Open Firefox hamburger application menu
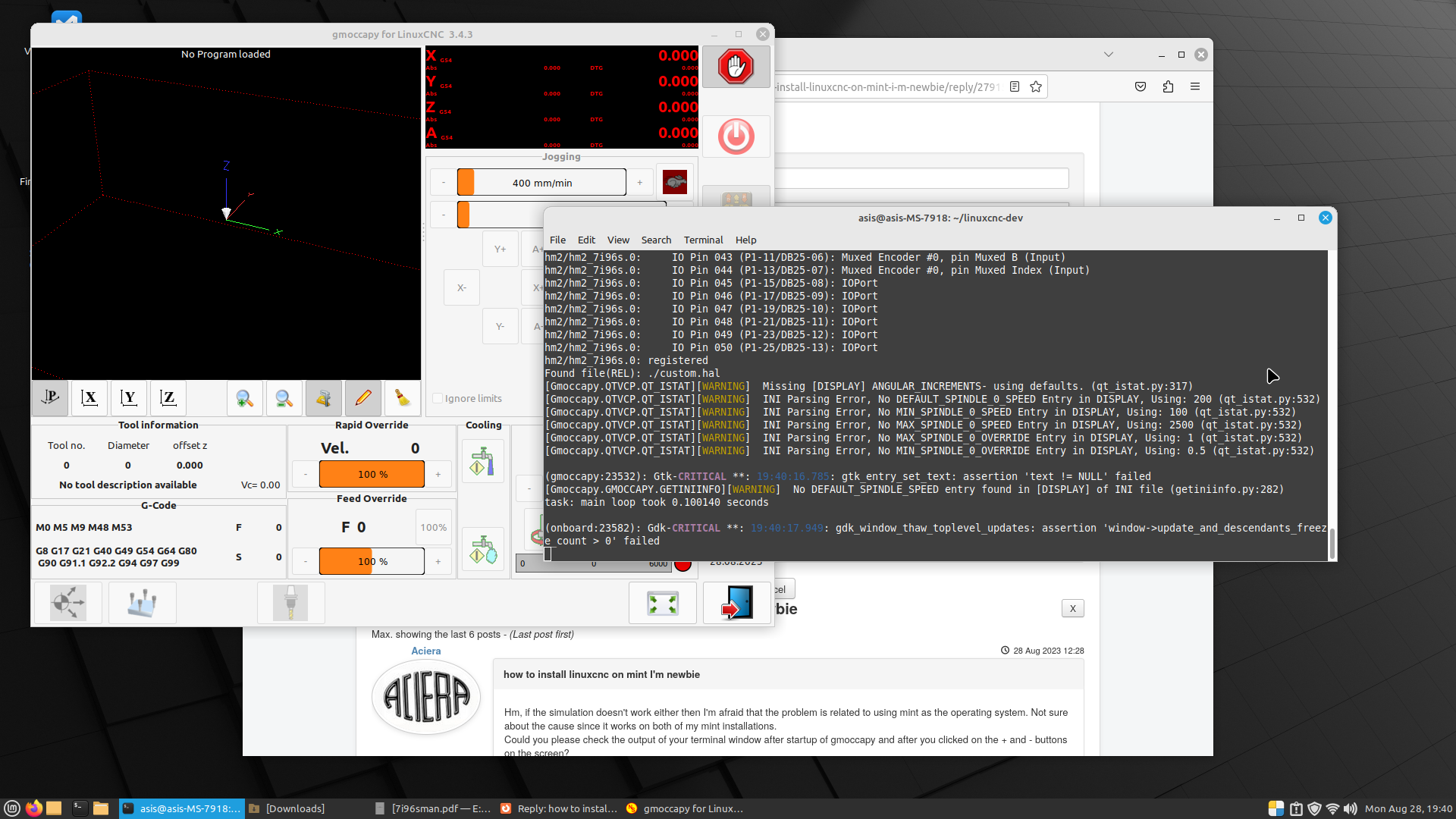The image size is (1456, 819). click(1195, 86)
